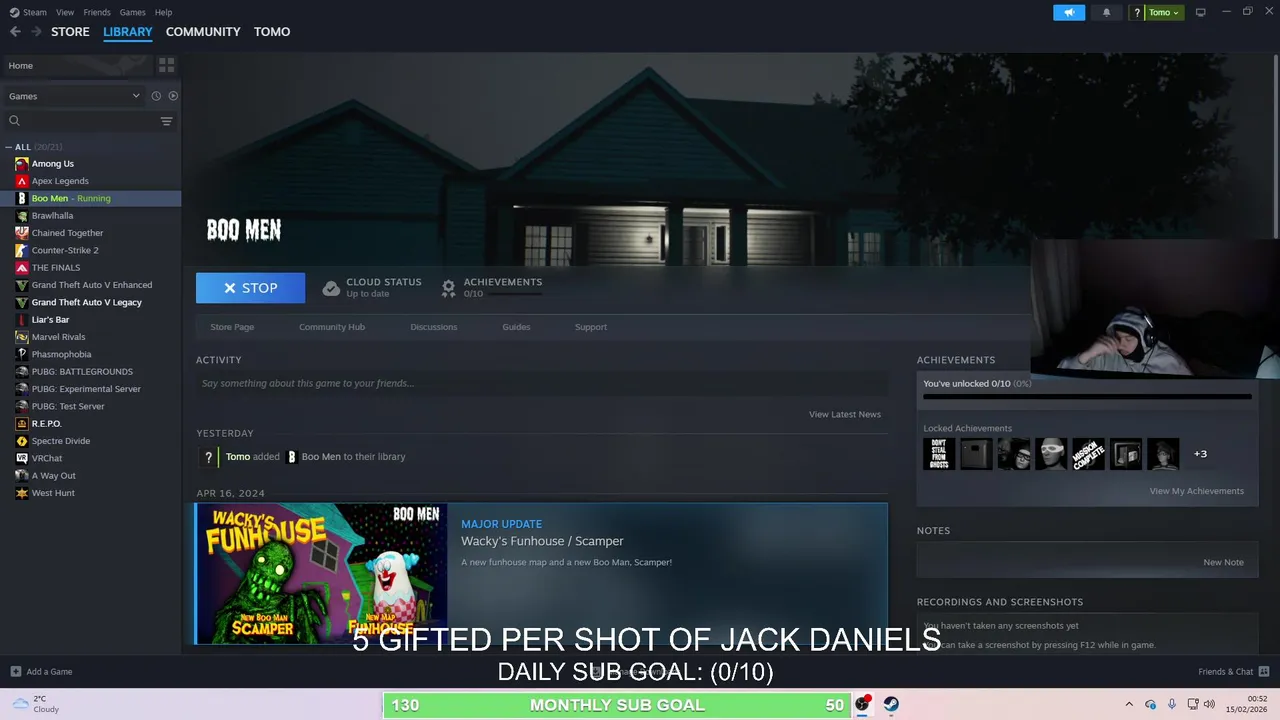The width and height of the screenshot is (1280, 720).
Task: Open advanced filter options icon
Action: pyautogui.click(x=166, y=121)
